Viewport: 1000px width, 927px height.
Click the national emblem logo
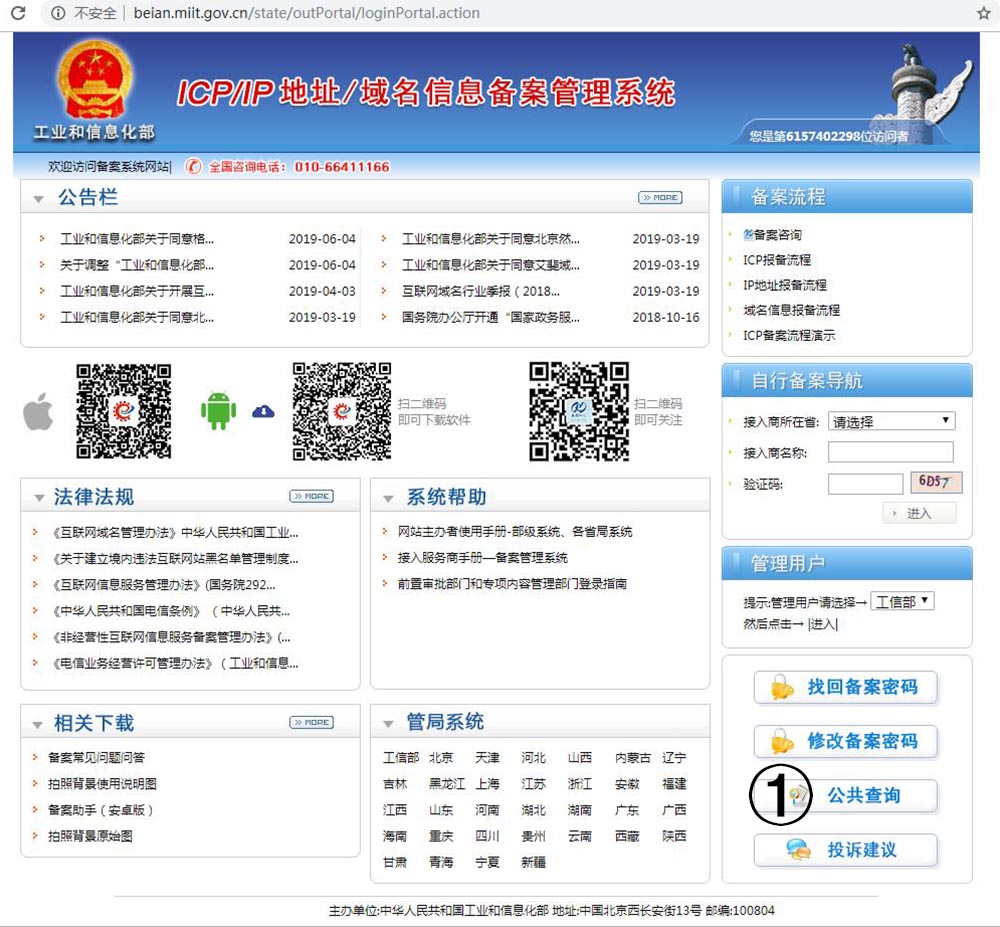94,82
